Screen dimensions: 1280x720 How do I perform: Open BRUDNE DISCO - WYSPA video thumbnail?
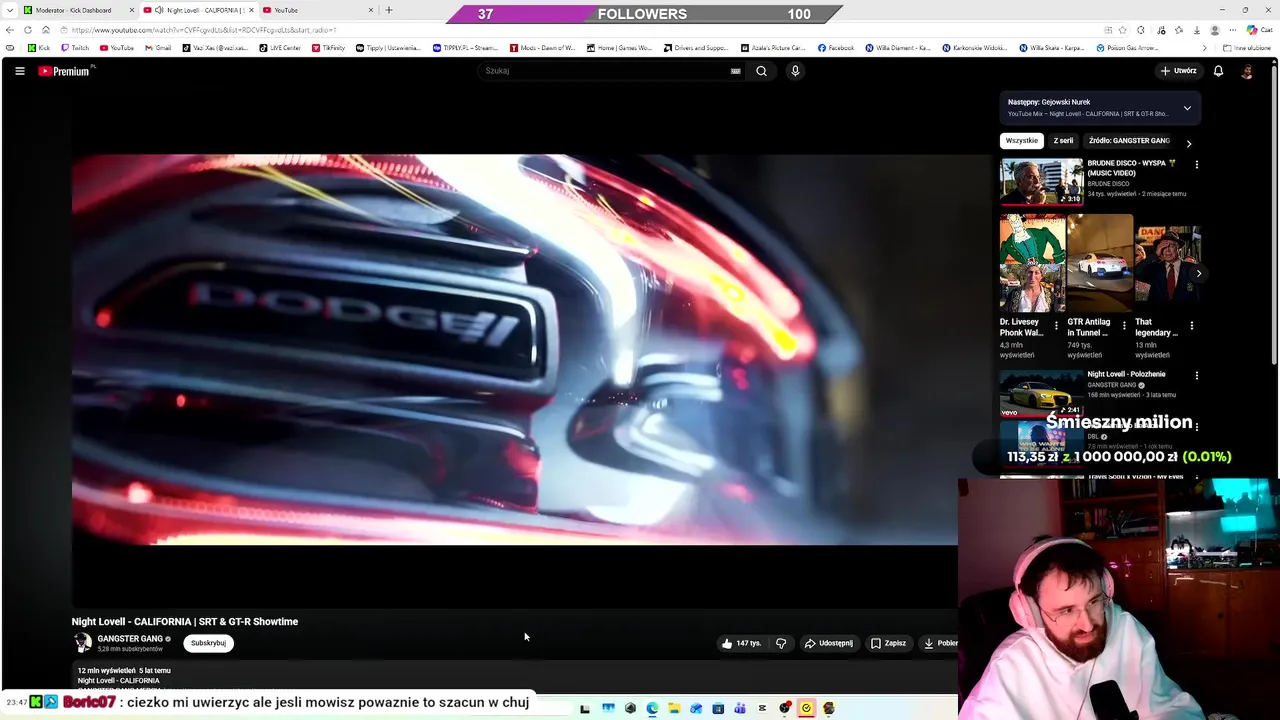pyautogui.click(x=1041, y=181)
